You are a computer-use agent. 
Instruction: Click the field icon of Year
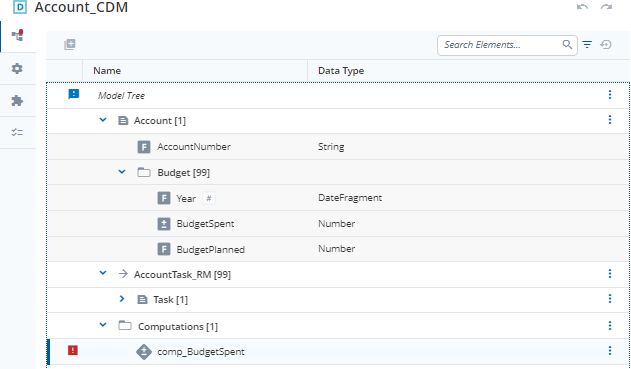[x=163, y=198]
